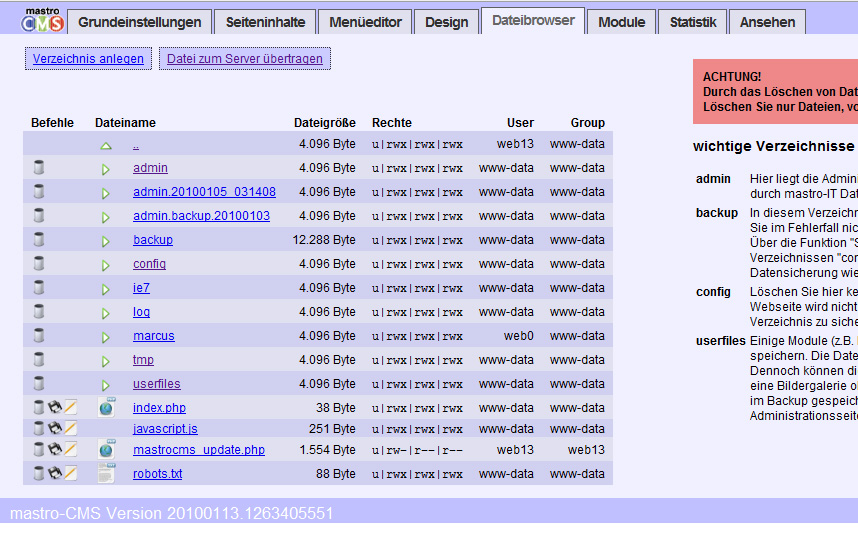Click trash icon for admin.20100105_031408
Screen dimensions: 858x555
point(39,192)
